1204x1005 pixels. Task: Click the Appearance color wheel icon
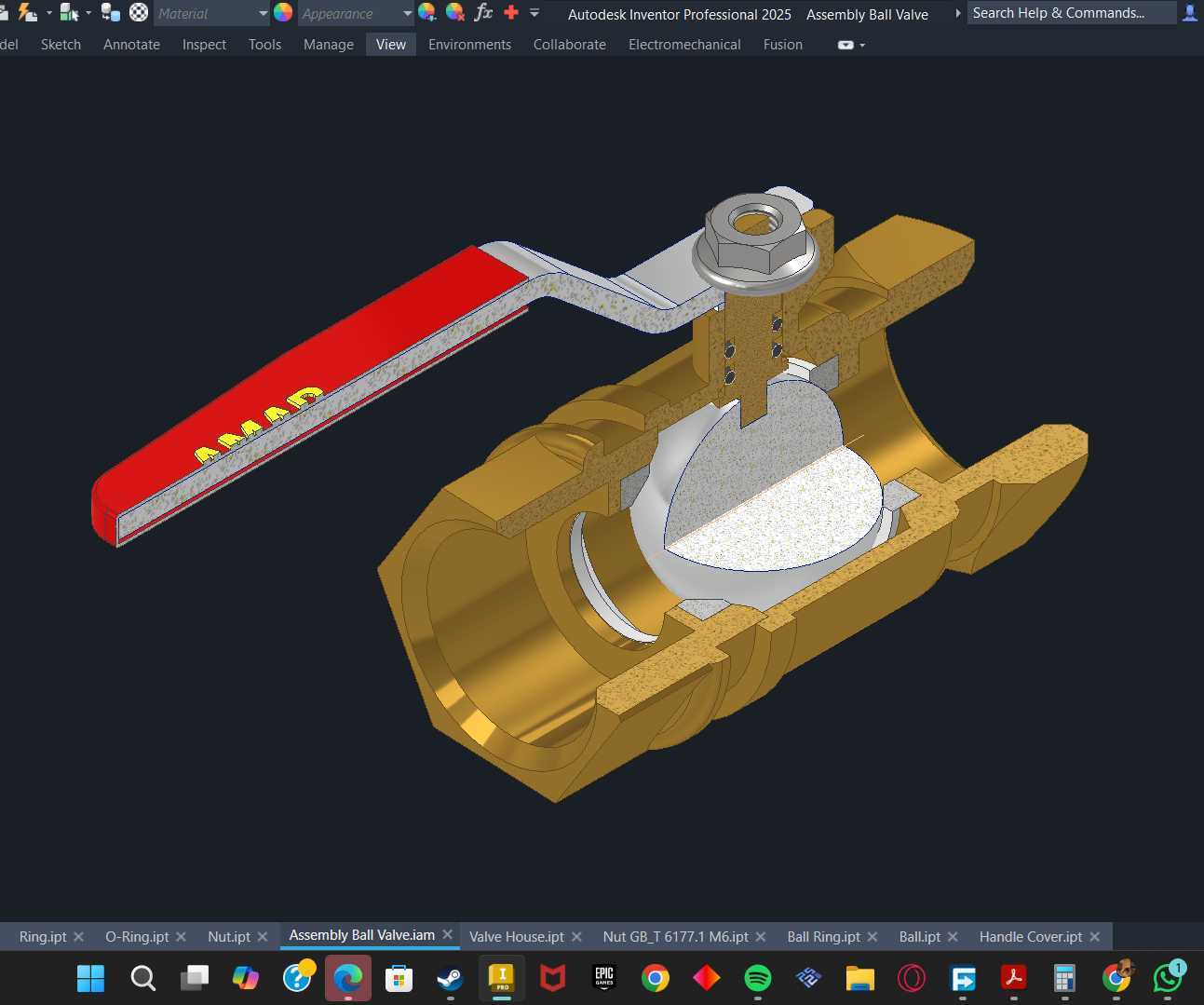[x=283, y=12]
